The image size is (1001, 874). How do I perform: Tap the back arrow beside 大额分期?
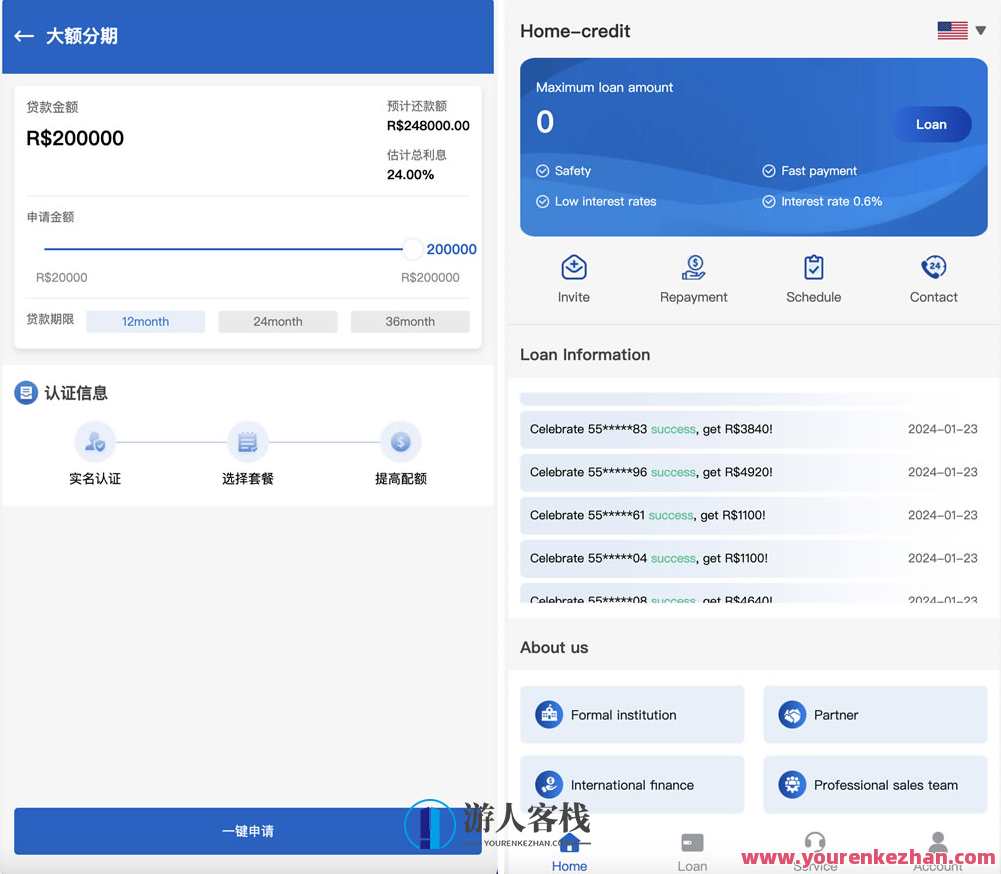pyautogui.click(x=23, y=36)
